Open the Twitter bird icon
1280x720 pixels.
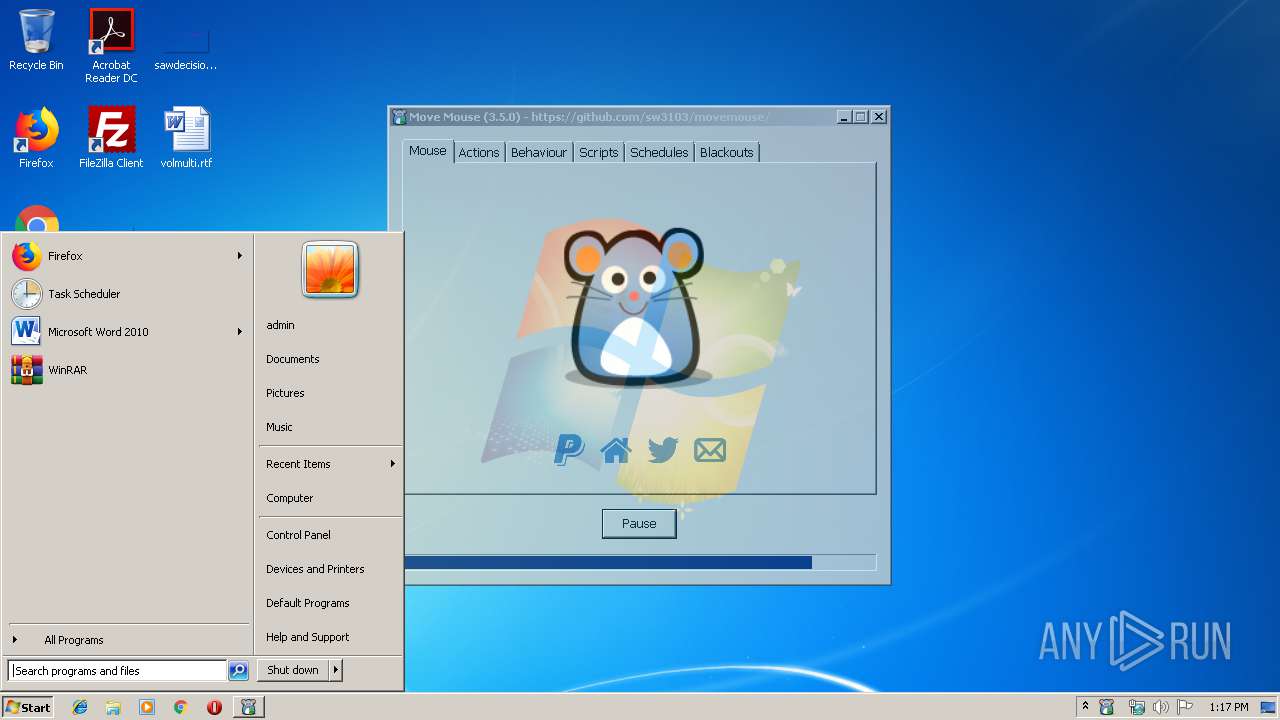662,450
